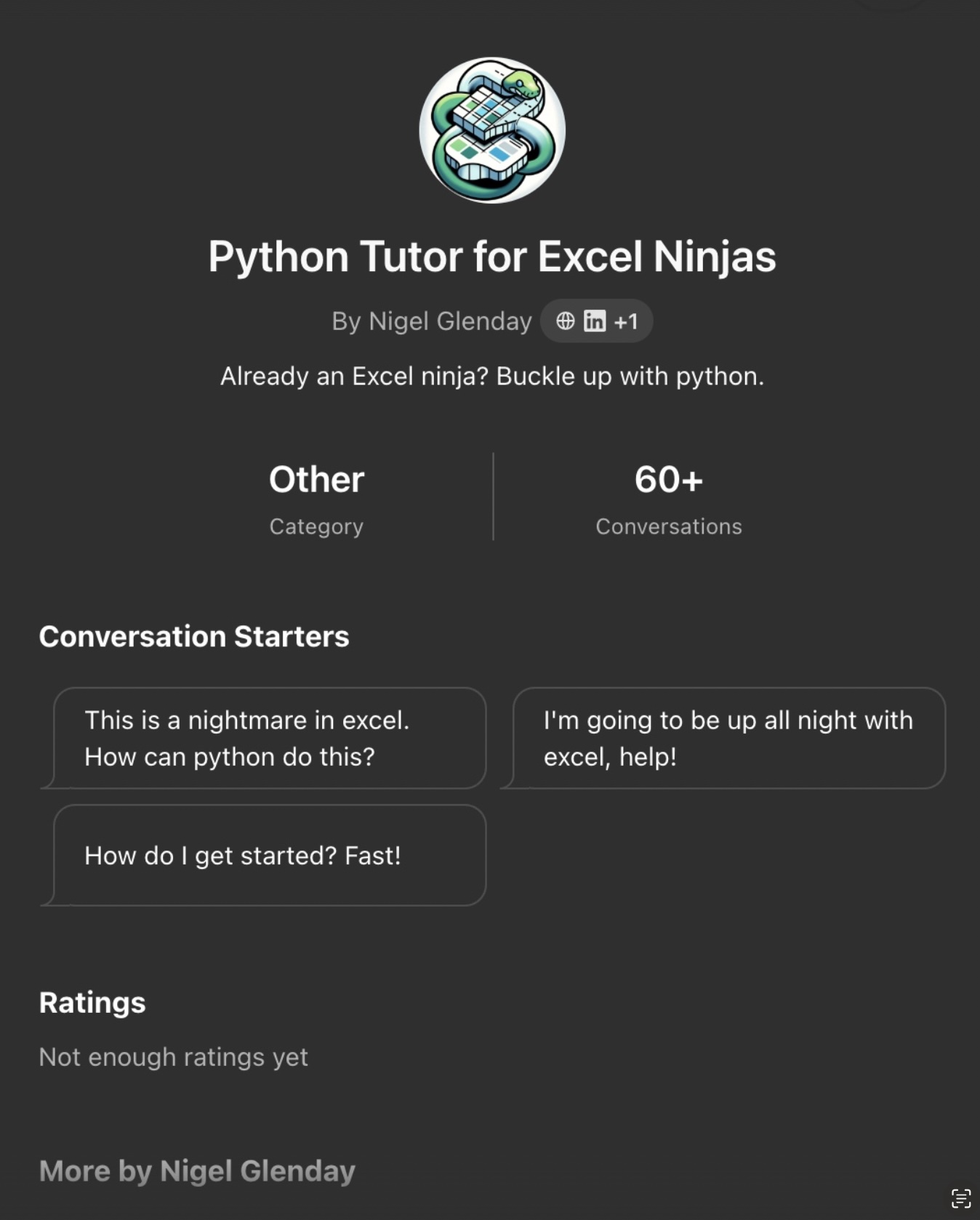
Task: Open the Conversation Starters heading
Action: [x=195, y=636]
